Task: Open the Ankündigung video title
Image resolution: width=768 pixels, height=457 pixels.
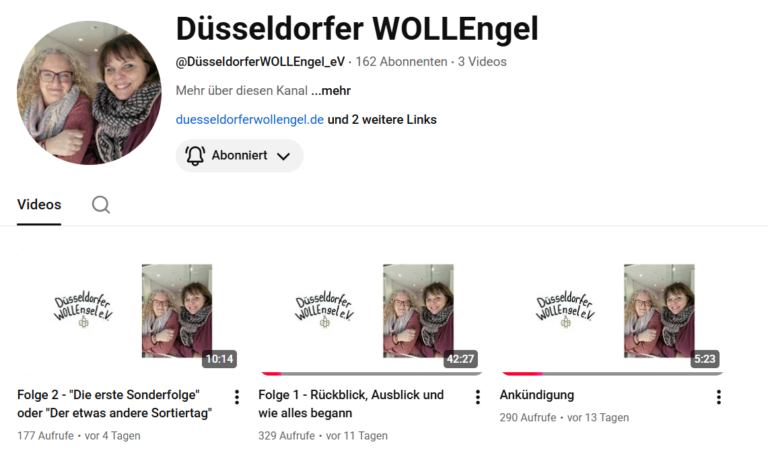Action: tap(537, 395)
